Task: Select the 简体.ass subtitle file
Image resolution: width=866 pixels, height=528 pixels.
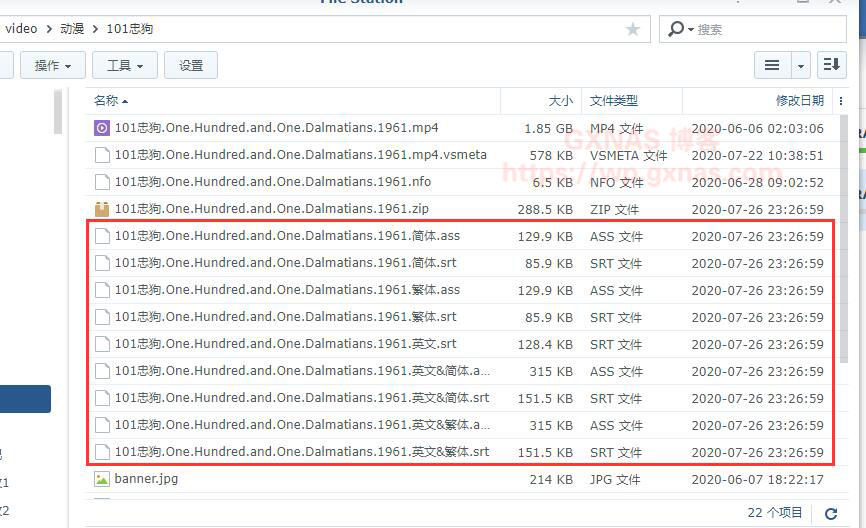Action: coord(287,236)
